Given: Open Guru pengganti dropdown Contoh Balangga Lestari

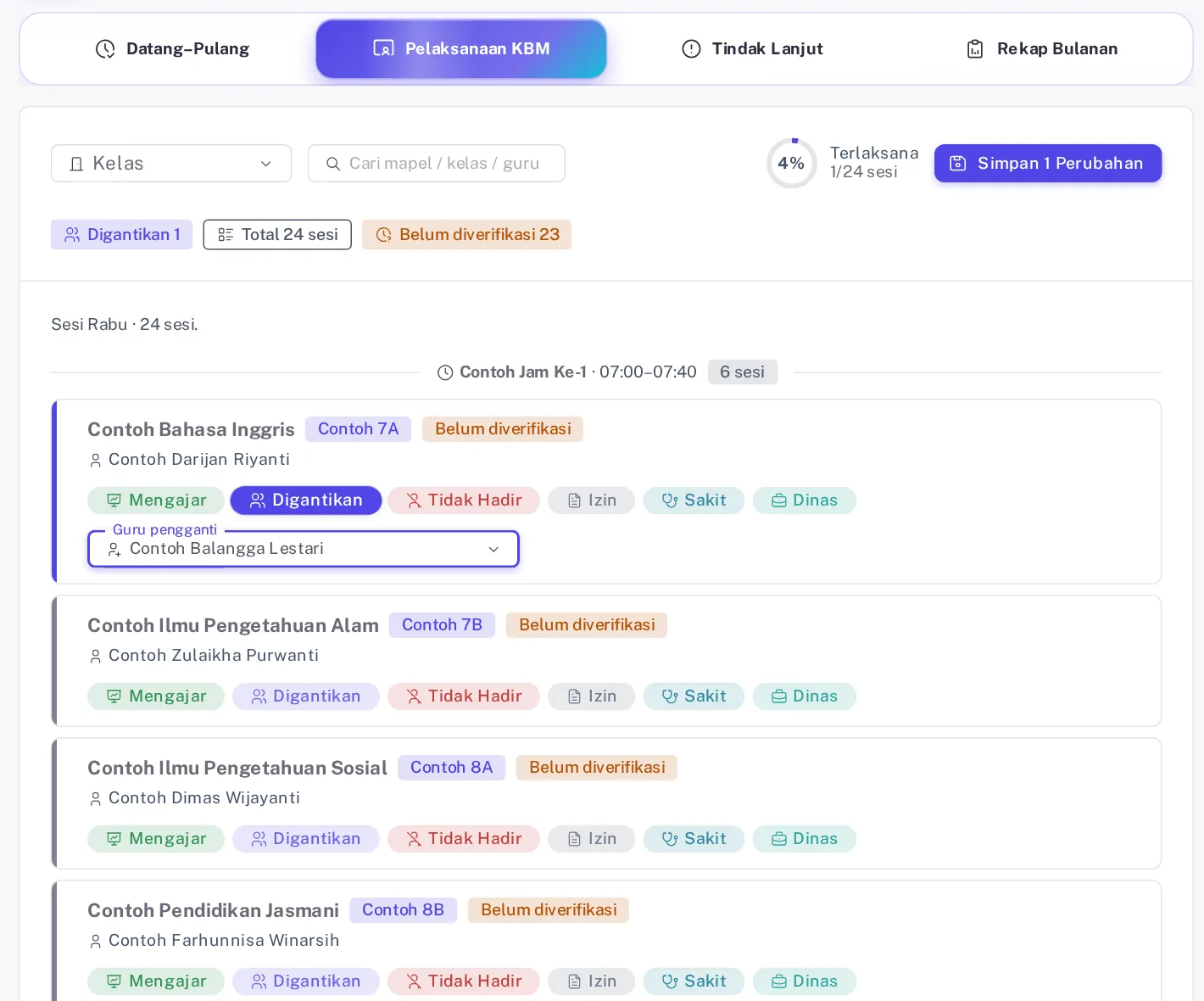Looking at the screenshot, I should pyautogui.click(x=304, y=549).
